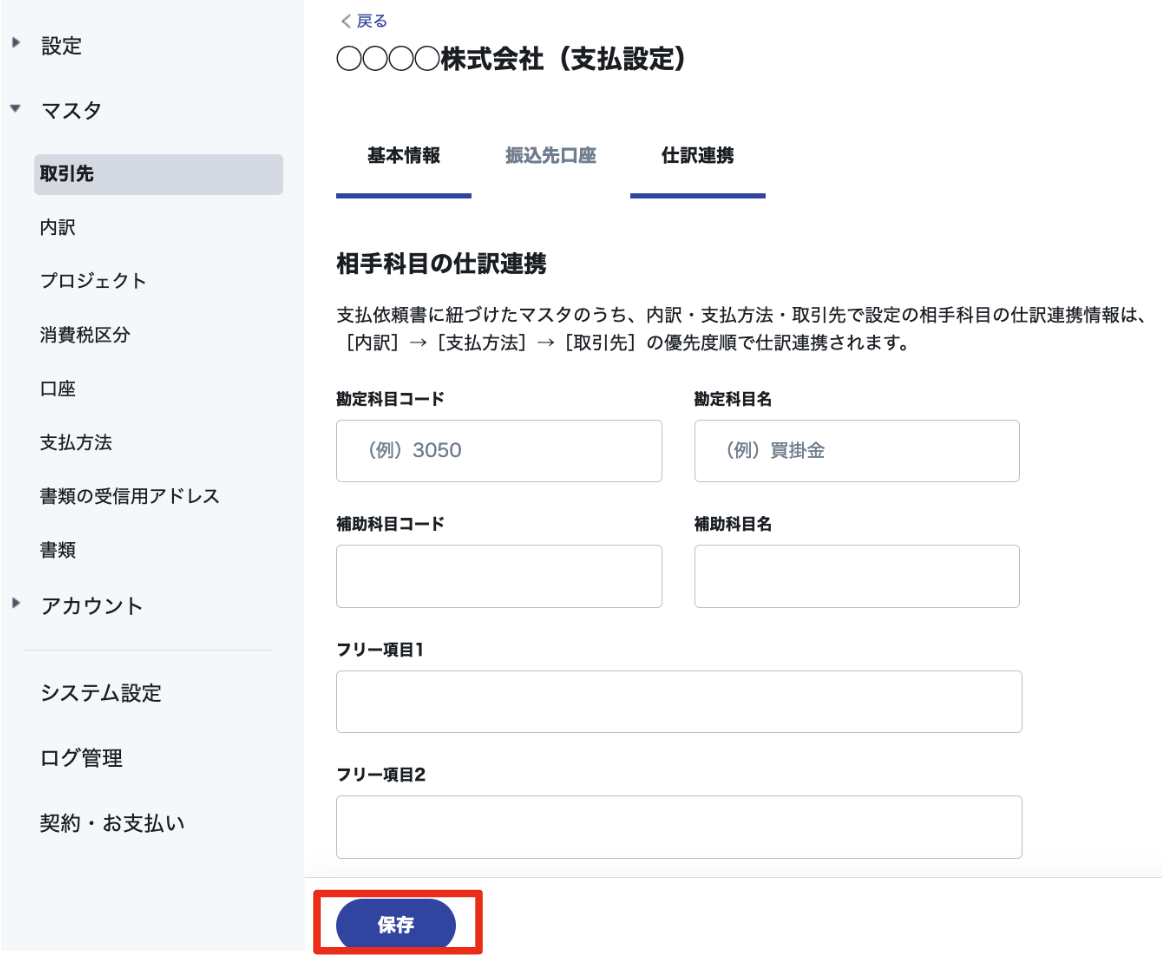Image resolution: width=1162 pixels, height=959 pixels.
Task: Focus the フリー項目2 input field
Action: tap(679, 827)
